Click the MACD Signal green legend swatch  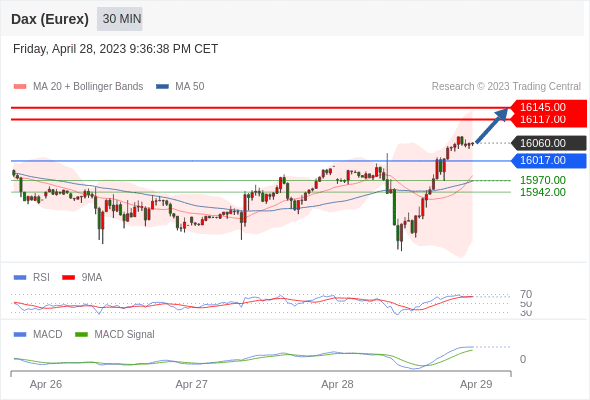pos(81,335)
